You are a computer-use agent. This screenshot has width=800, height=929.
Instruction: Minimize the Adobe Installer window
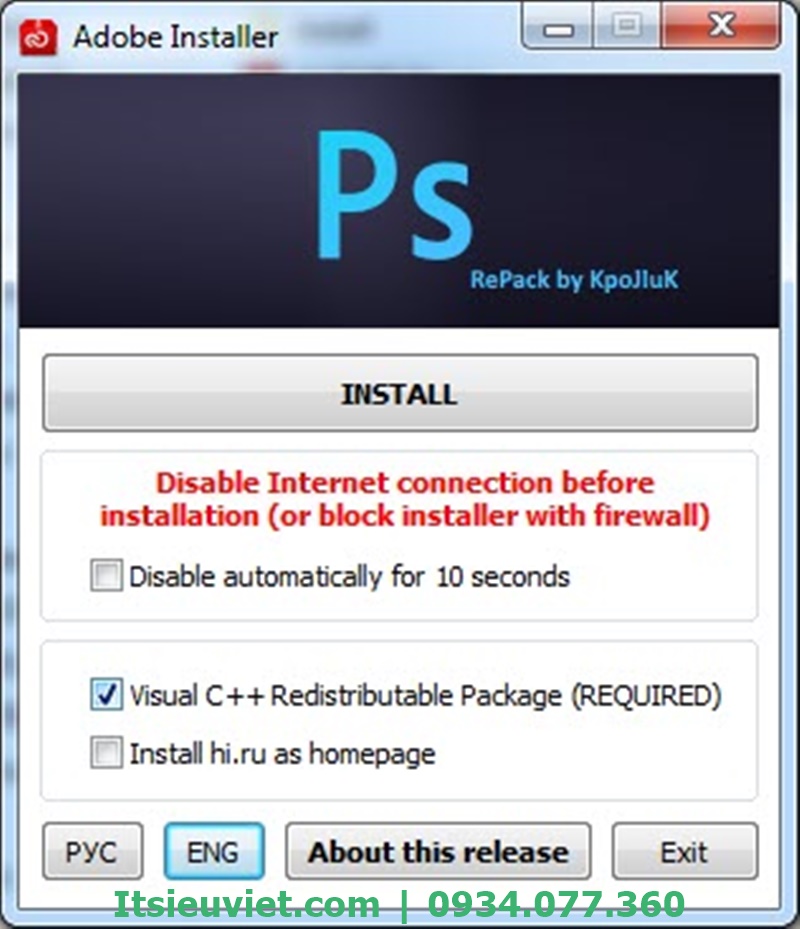(558, 26)
